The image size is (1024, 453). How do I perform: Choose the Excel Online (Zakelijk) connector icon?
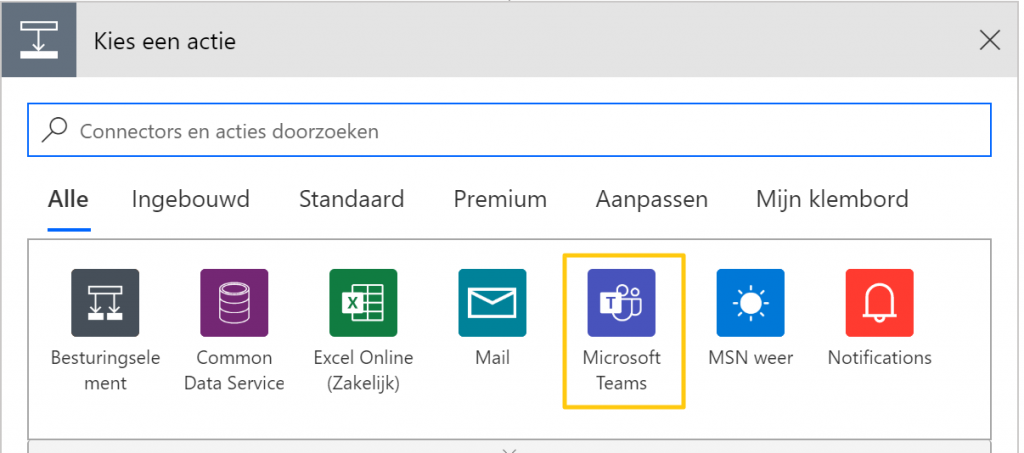tap(363, 303)
